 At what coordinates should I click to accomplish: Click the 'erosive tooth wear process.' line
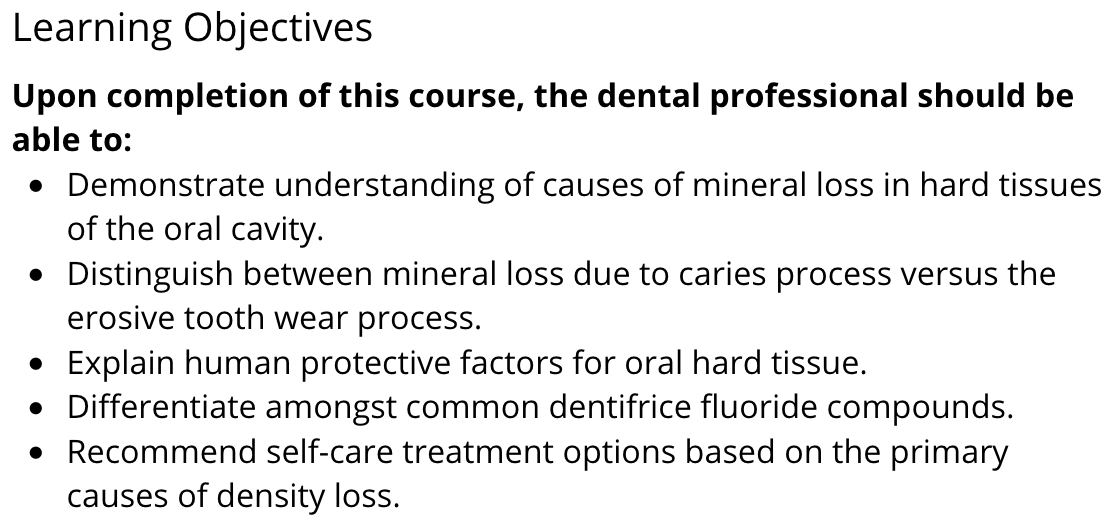274,318
